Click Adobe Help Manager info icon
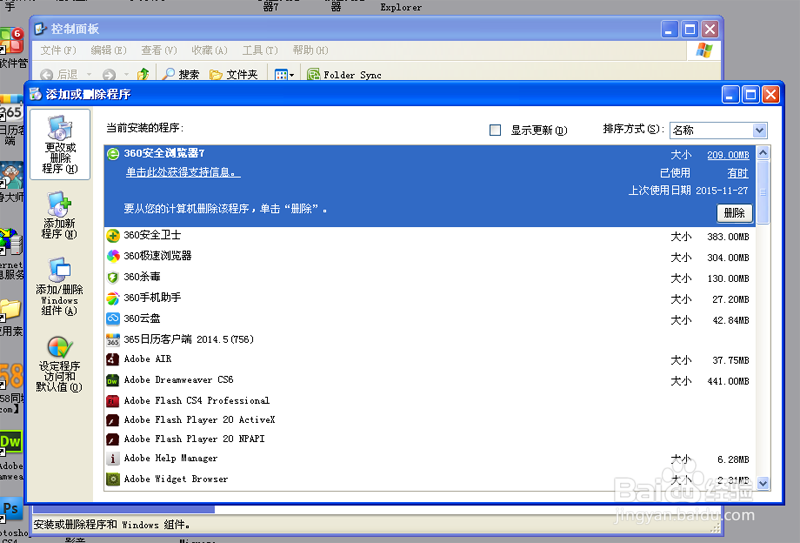Screen dimensions: 800x543 113,458
